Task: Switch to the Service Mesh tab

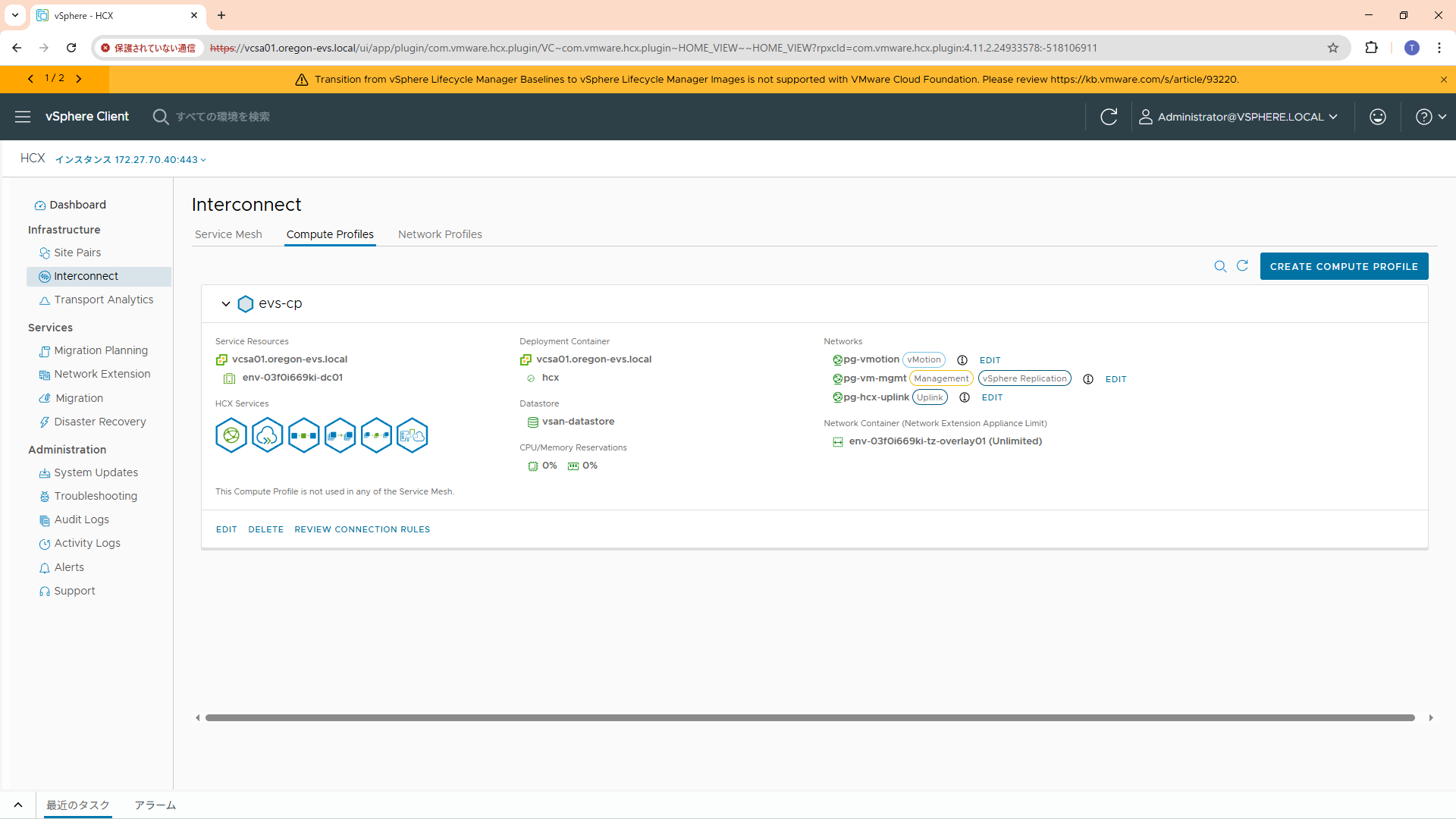Action: point(228,234)
